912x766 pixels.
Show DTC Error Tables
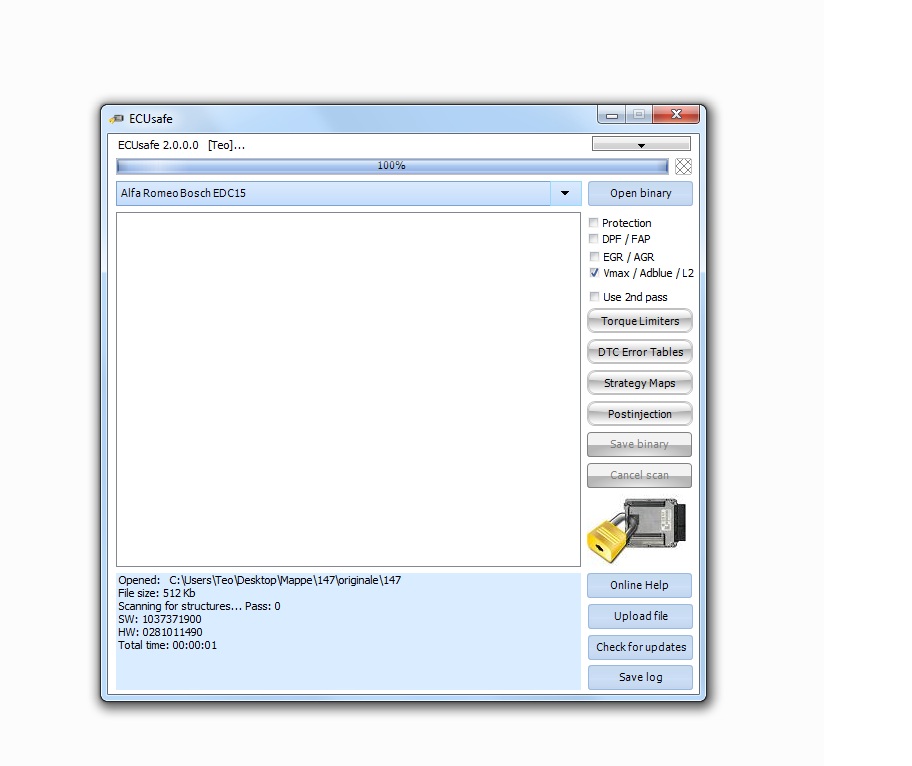click(640, 352)
